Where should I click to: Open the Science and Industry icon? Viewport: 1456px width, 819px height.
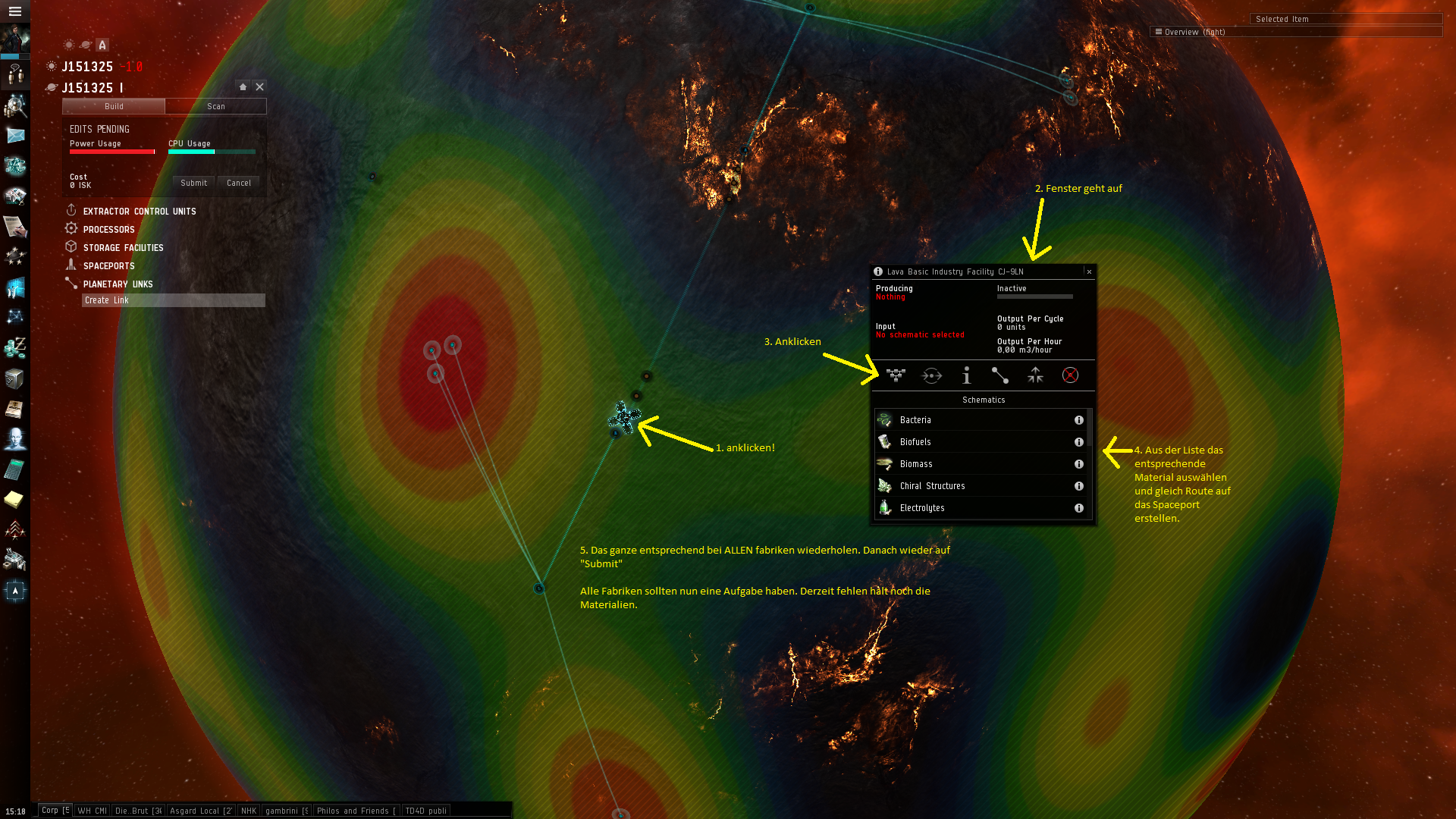(x=15, y=287)
